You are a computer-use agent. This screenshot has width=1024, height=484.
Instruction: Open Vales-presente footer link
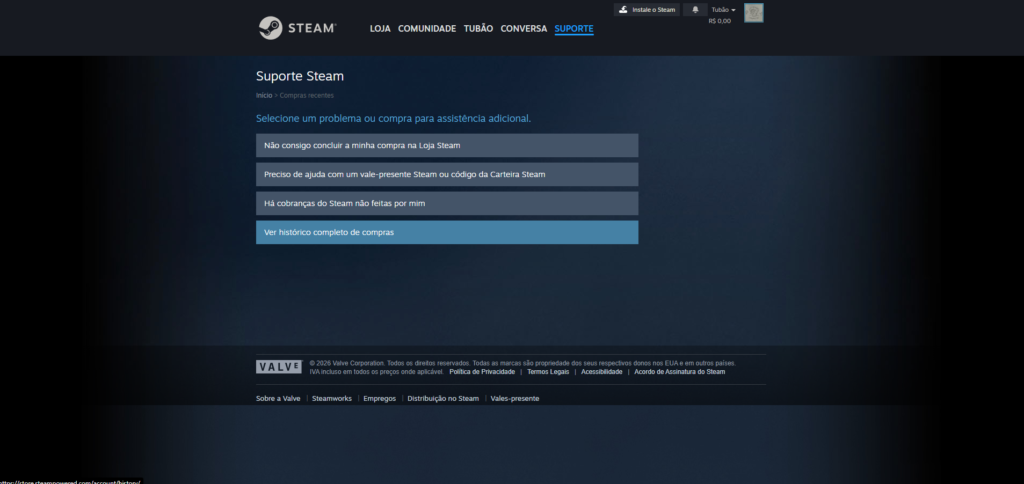tap(515, 398)
